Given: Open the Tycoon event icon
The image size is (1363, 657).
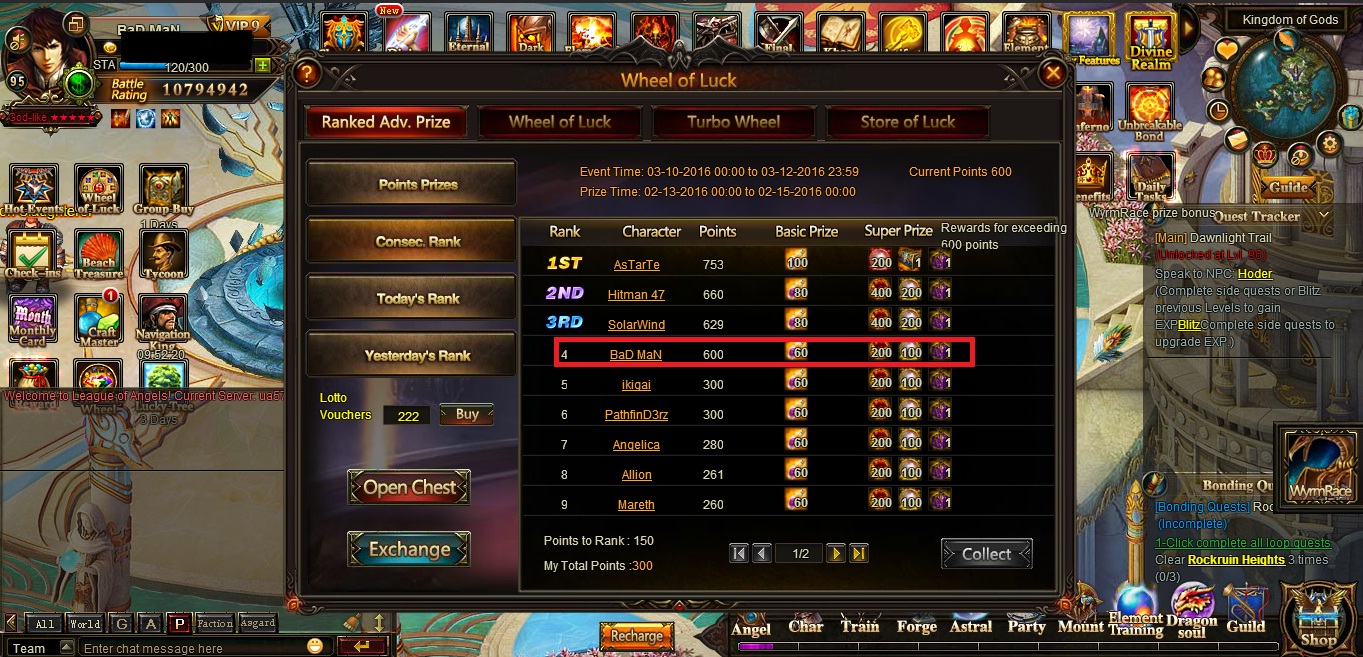Looking at the screenshot, I should [163, 253].
